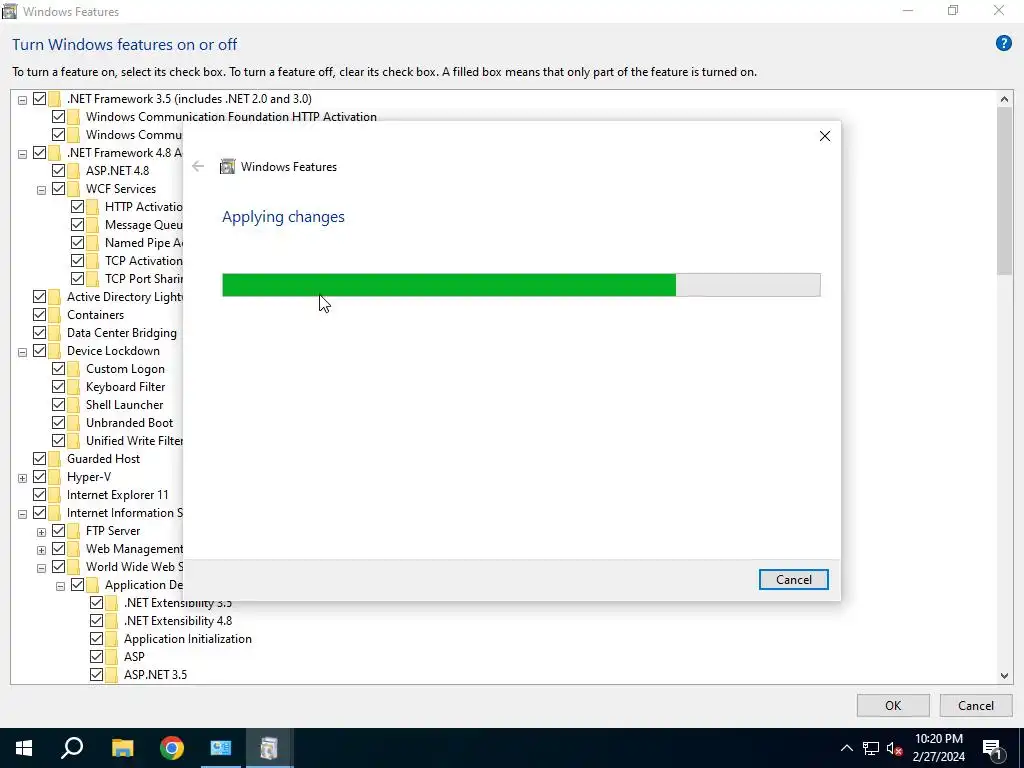
Task: Select Windows Communication Foundation HTTP Activation
Action: point(231,116)
